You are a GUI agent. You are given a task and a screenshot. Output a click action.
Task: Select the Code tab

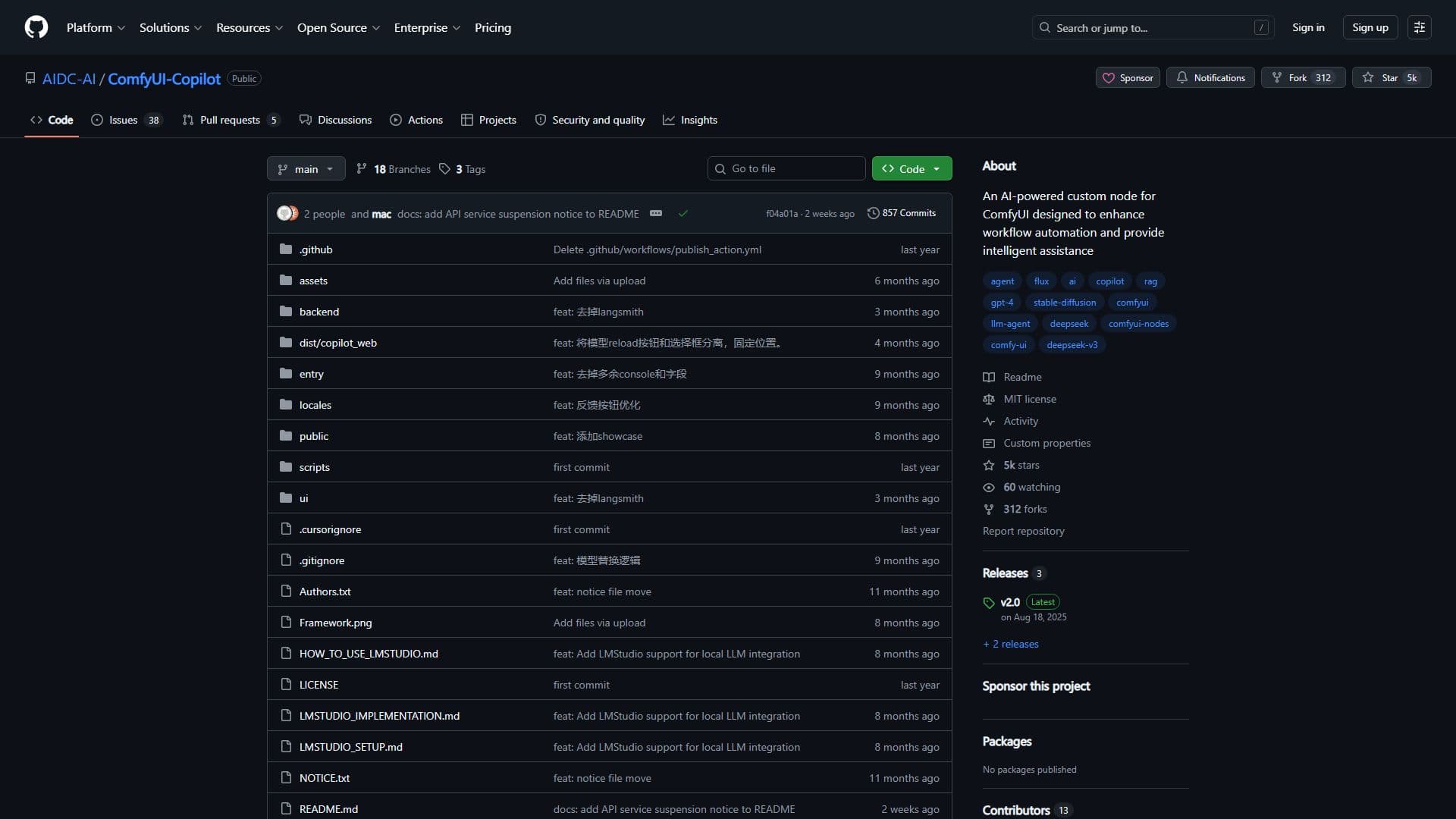click(x=52, y=120)
